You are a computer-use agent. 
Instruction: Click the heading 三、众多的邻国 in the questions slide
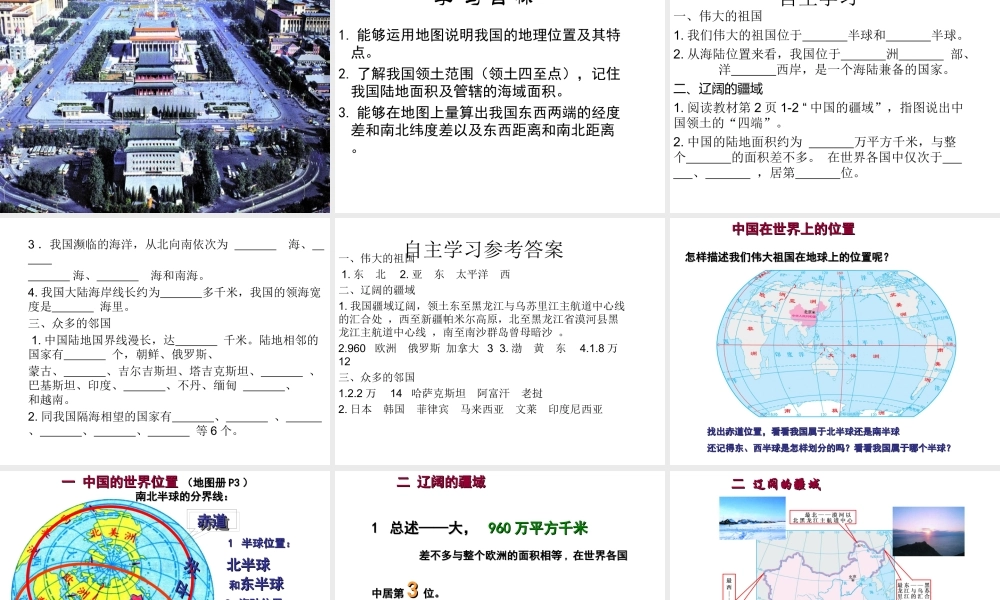point(70,323)
